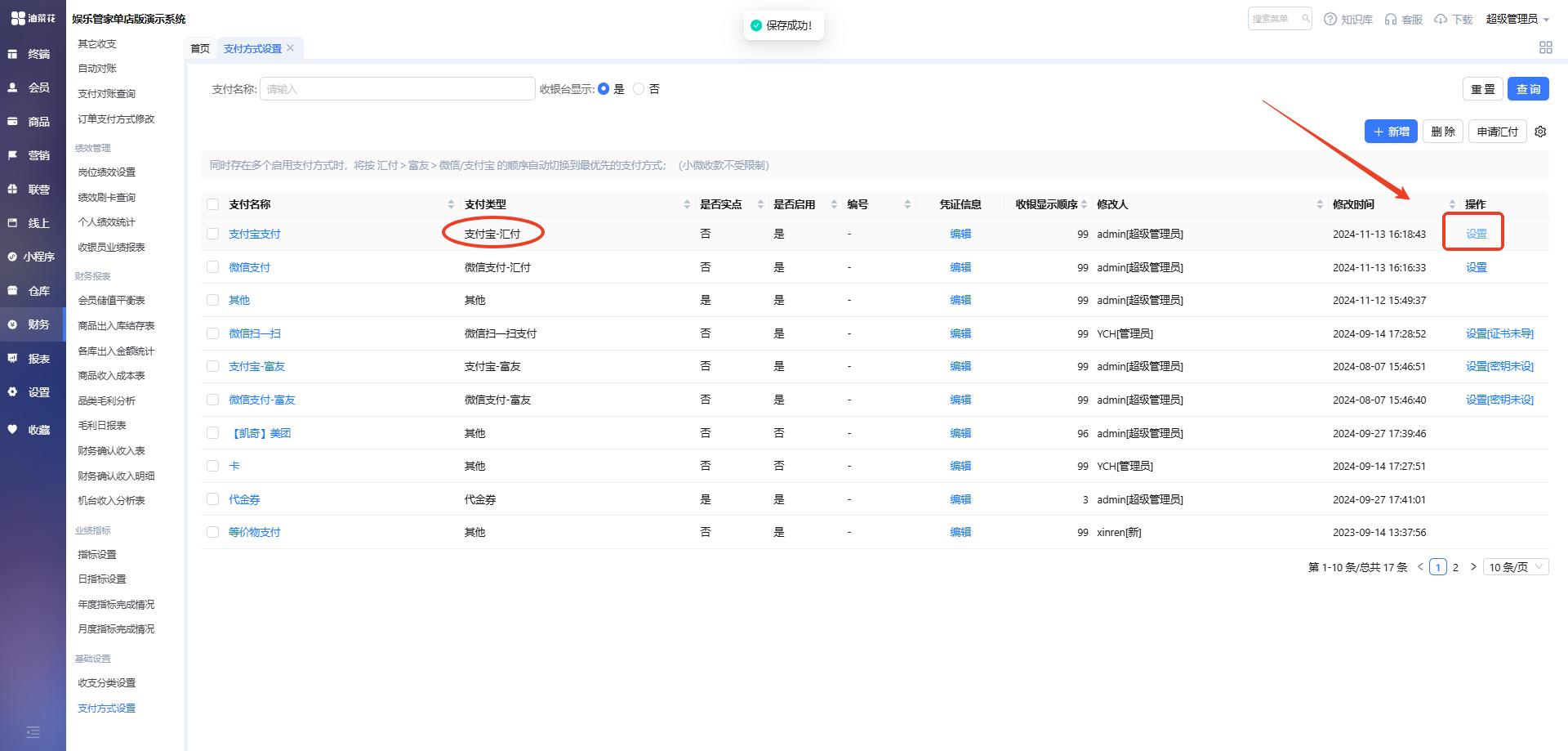Viewport: 1568px width, 751px height.
Task: Click the 重置 button
Action: (x=1483, y=89)
